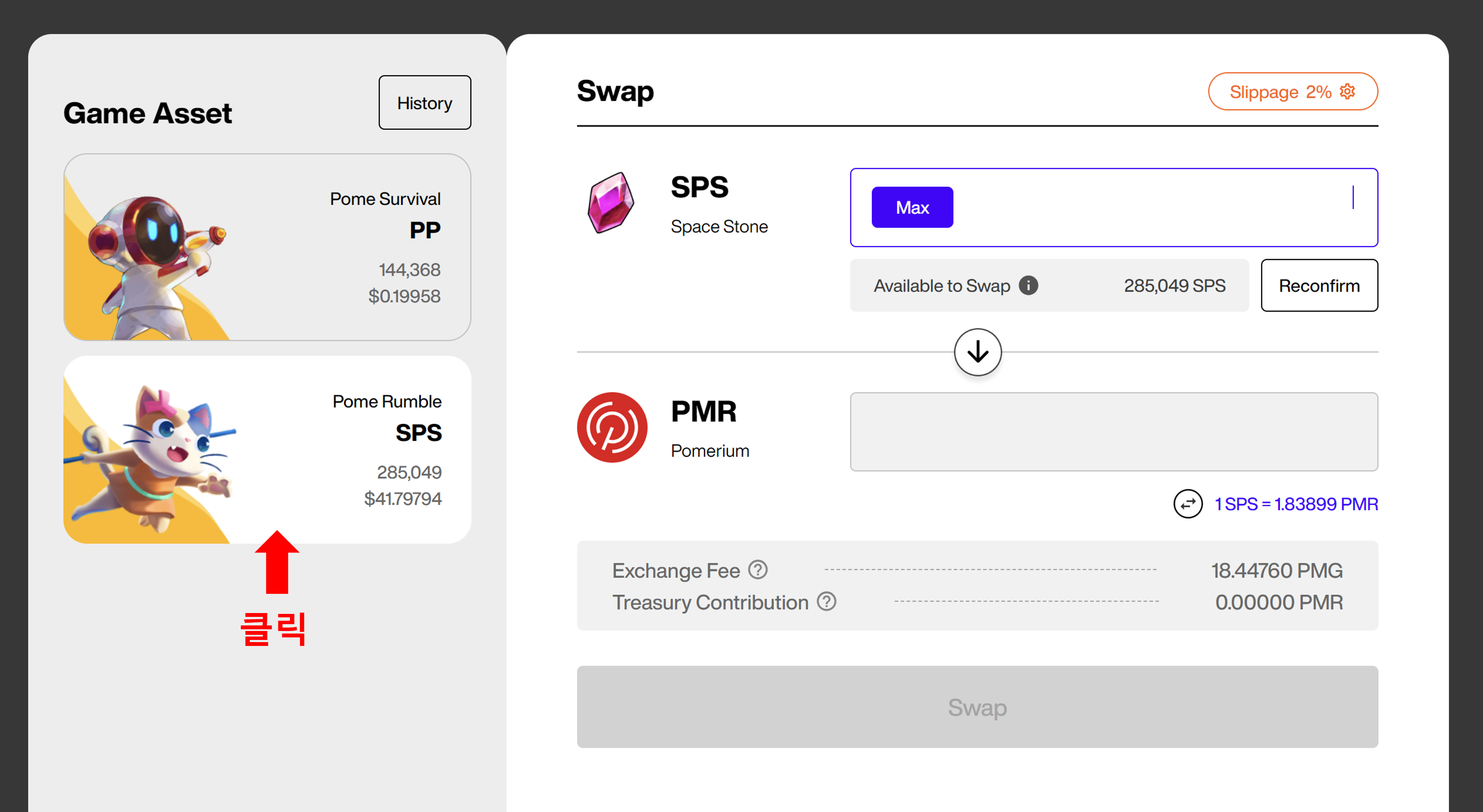Click the Slippage settings gear icon

1347,91
